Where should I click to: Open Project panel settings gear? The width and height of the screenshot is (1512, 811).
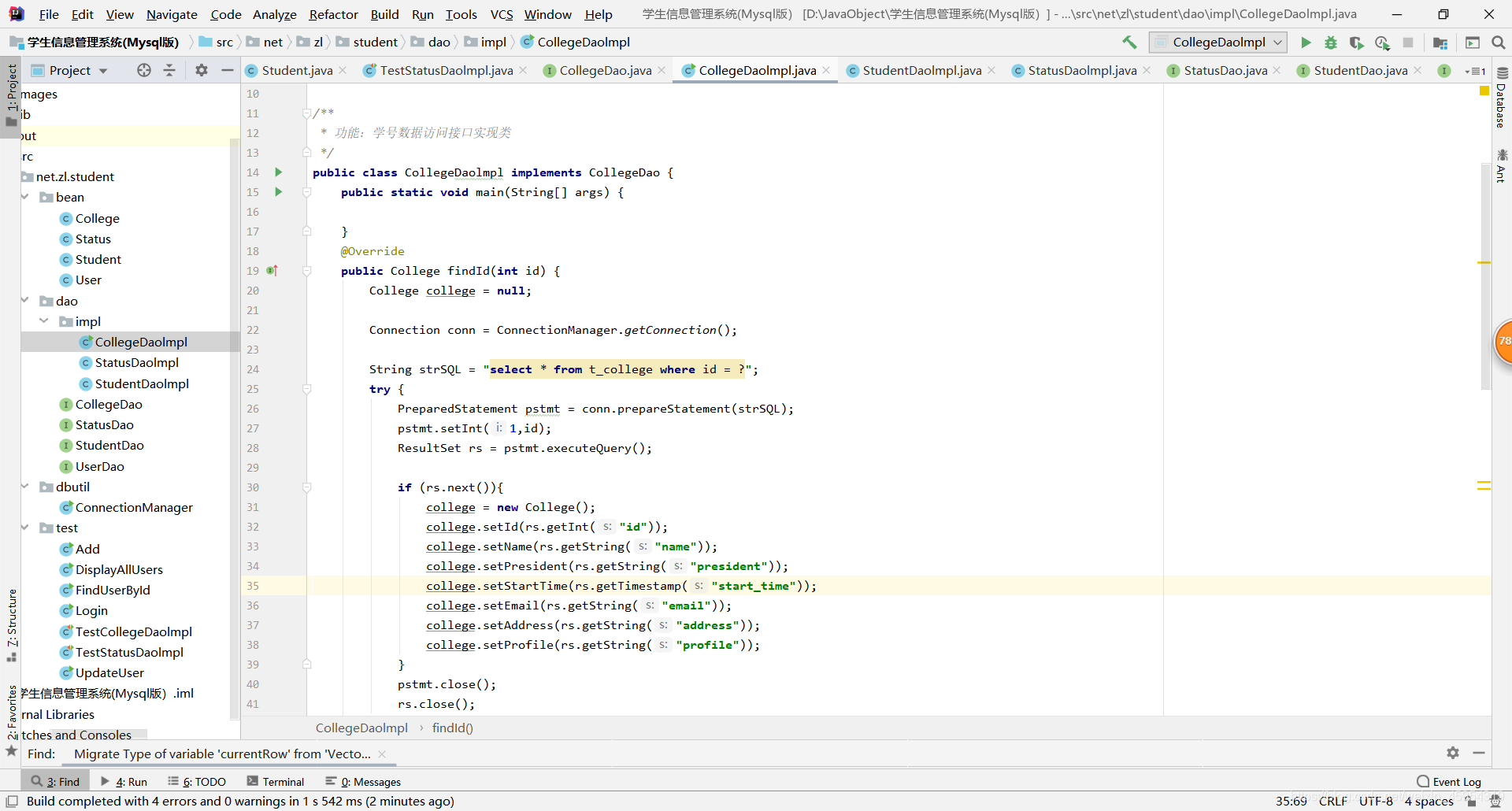tap(202, 70)
